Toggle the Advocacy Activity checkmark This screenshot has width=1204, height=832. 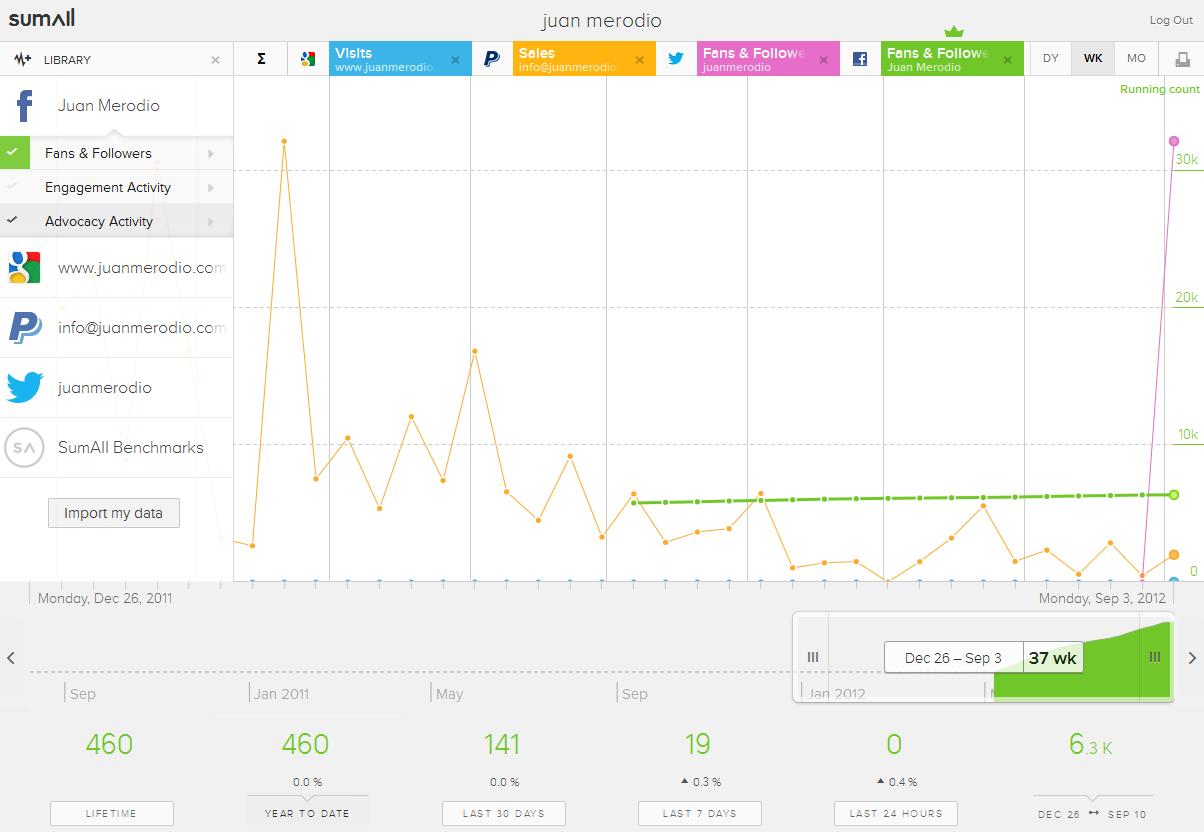tap(12, 221)
